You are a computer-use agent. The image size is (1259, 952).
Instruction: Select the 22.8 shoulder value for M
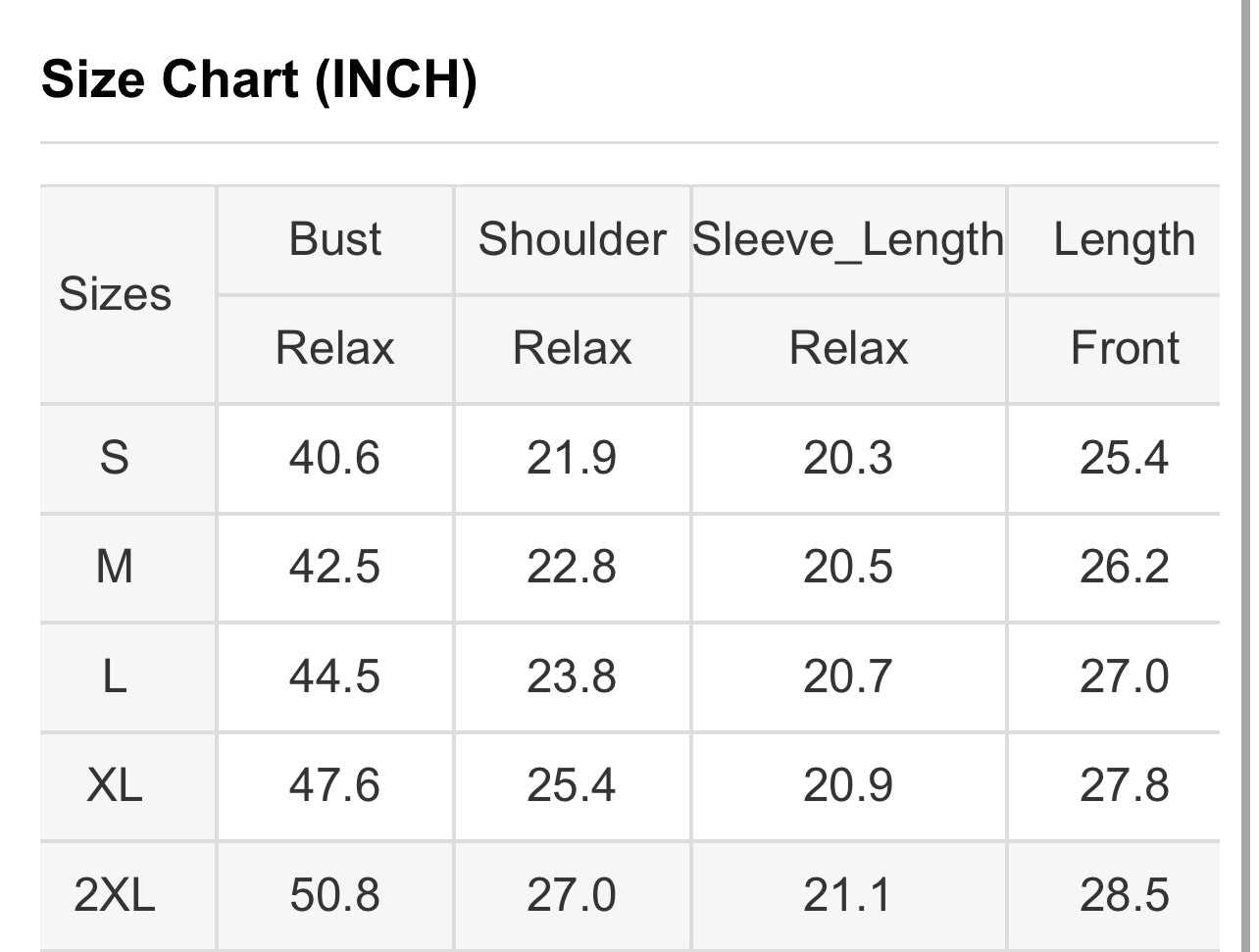click(x=572, y=567)
